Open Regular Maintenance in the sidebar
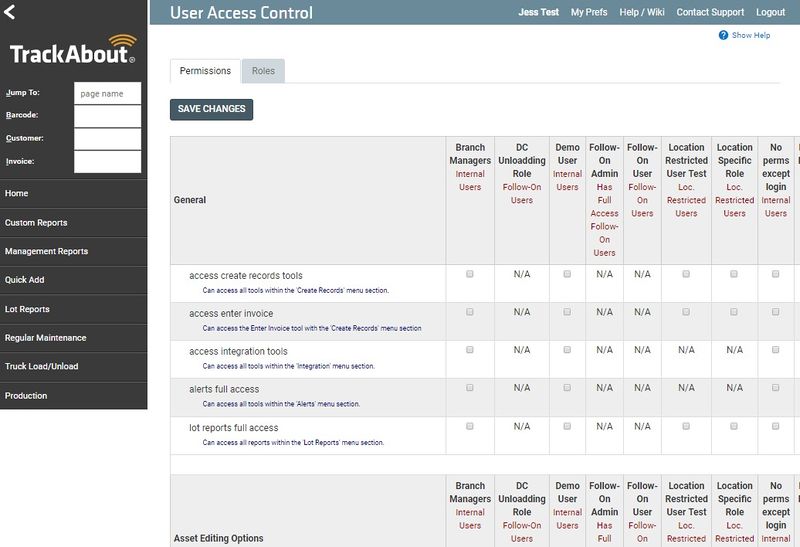800x547 pixels. pos(73,337)
